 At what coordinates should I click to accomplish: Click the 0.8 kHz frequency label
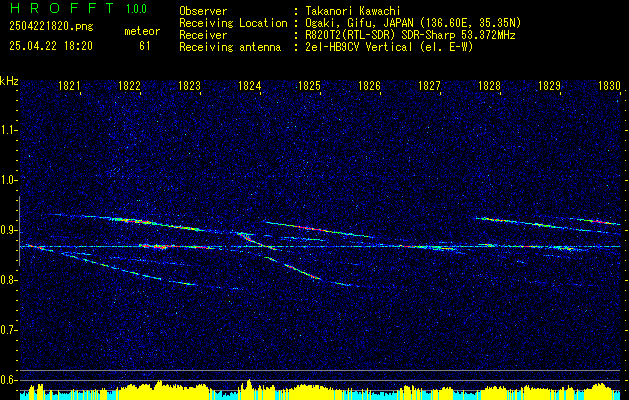[8, 280]
